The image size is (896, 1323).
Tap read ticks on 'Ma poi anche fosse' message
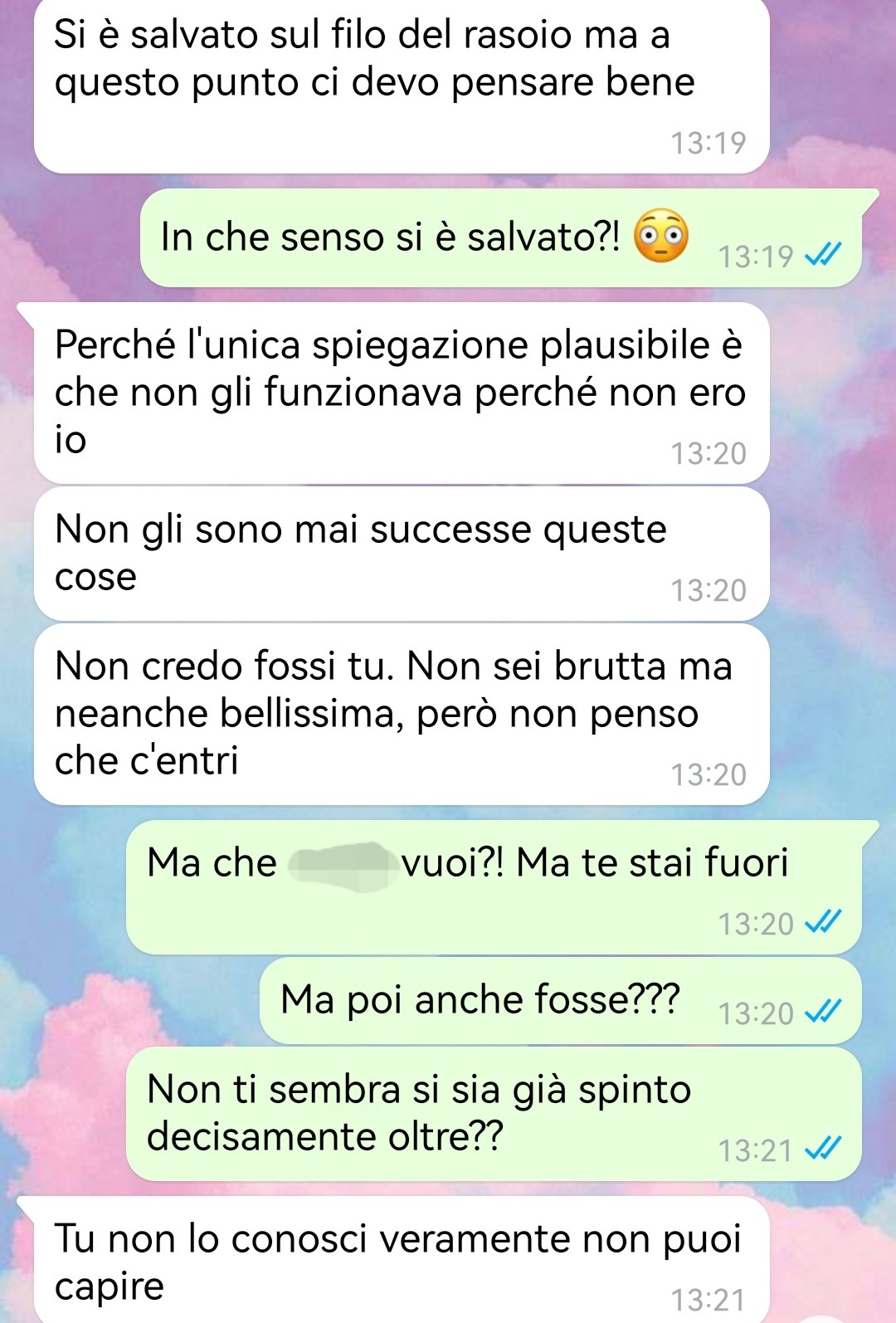823,1012
